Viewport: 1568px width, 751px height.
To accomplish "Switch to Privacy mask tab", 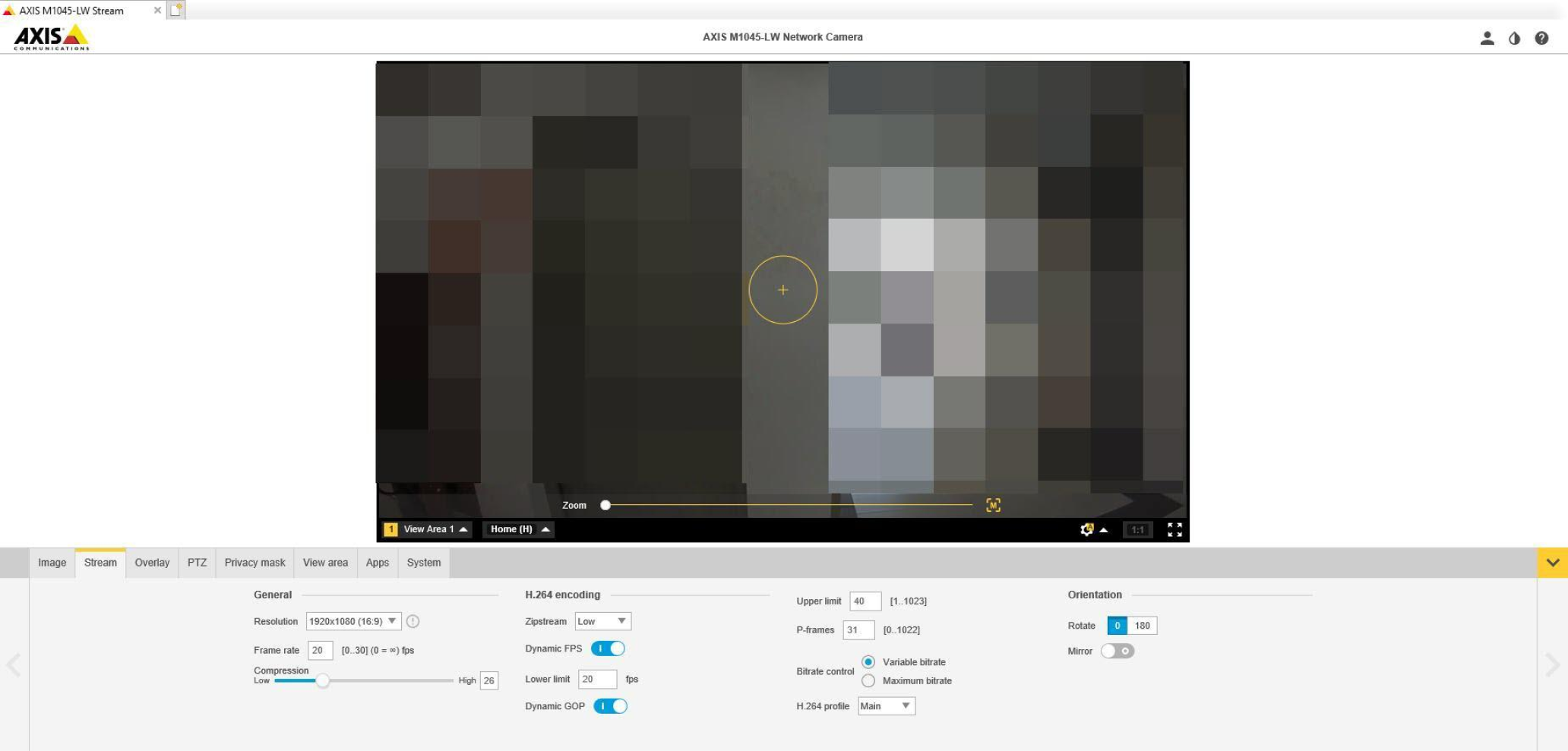I will [254, 563].
